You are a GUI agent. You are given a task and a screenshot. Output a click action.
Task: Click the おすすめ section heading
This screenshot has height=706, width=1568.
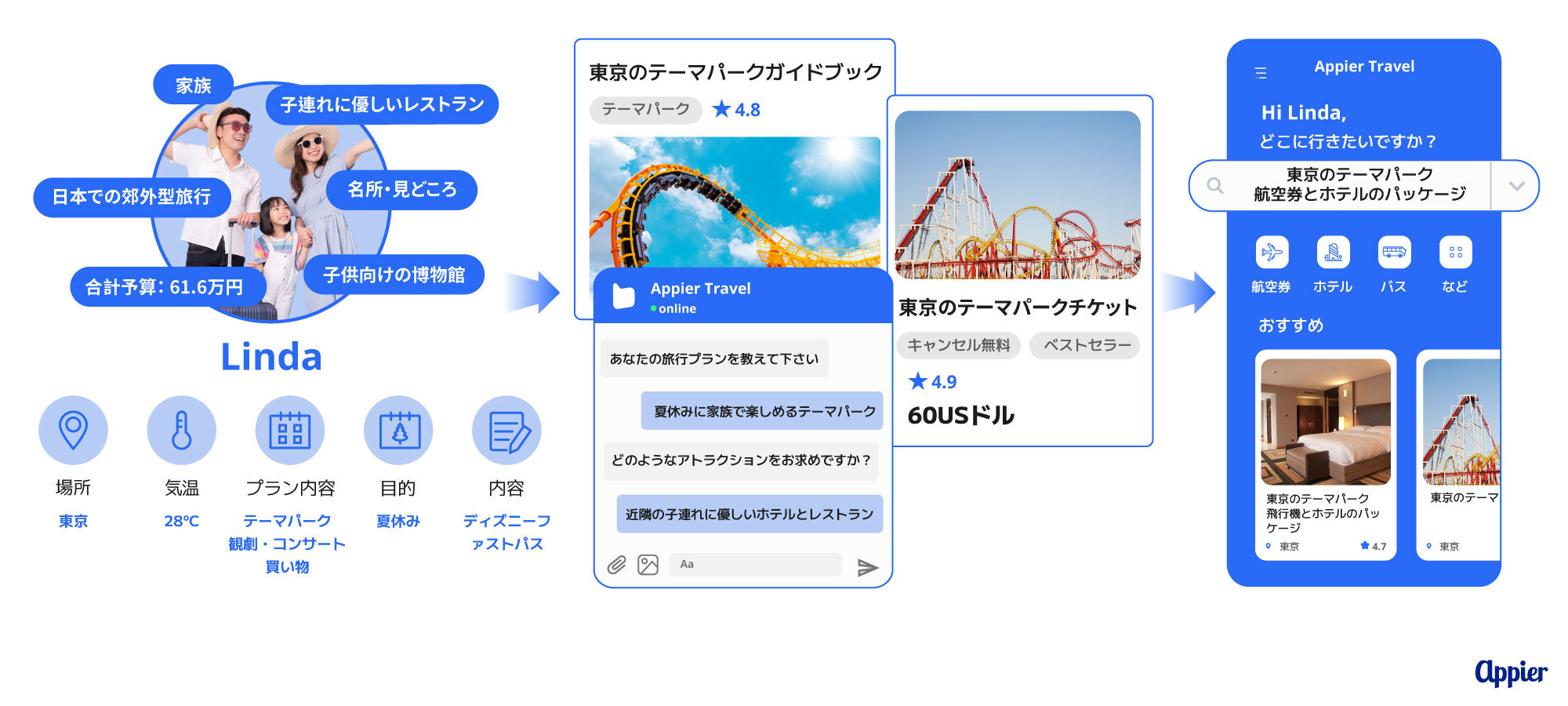(1290, 325)
